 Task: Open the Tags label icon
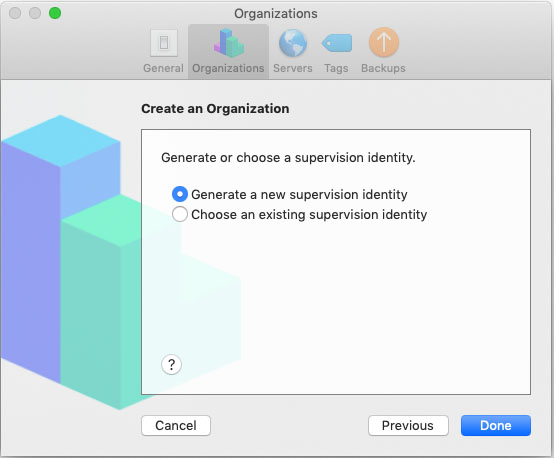pos(337,43)
